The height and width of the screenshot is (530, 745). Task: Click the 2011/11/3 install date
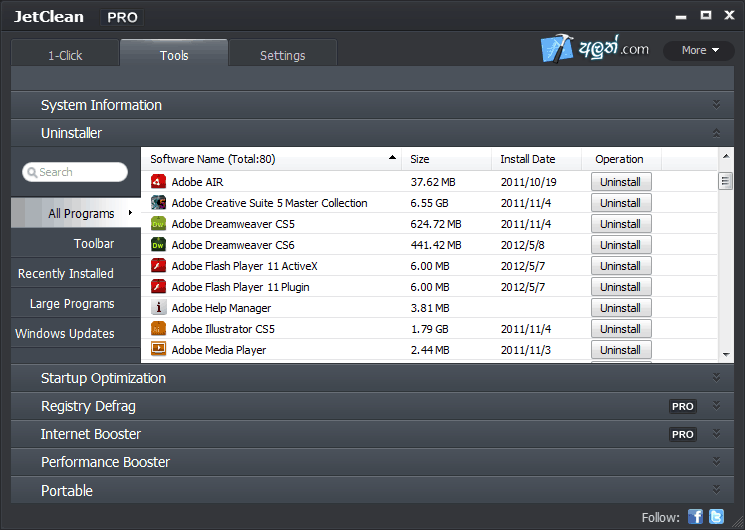click(525, 350)
